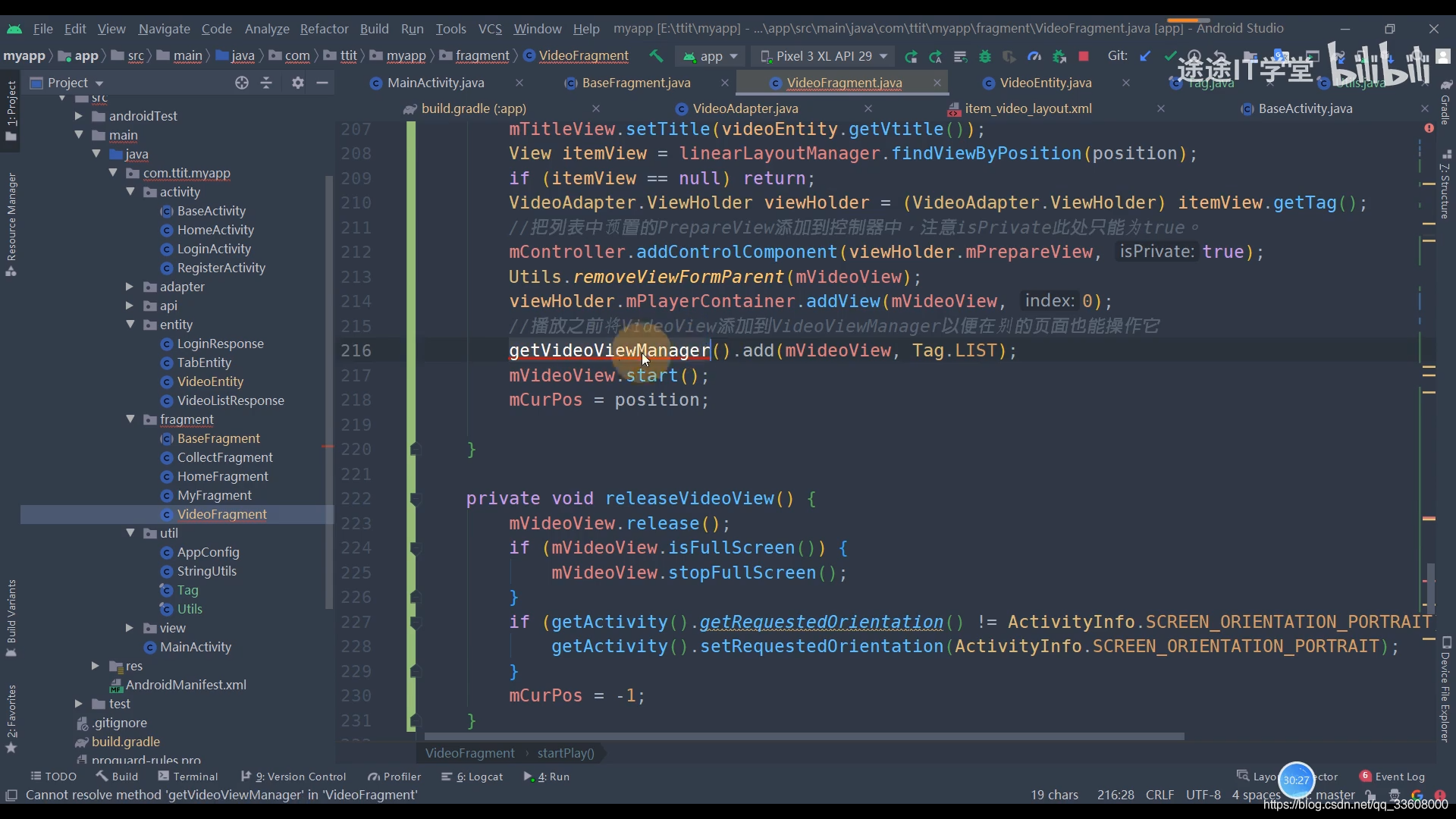Viewport: 1456px width, 819px height.
Task: Open Logcat tool window
Action: pyautogui.click(x=472, y=777)
